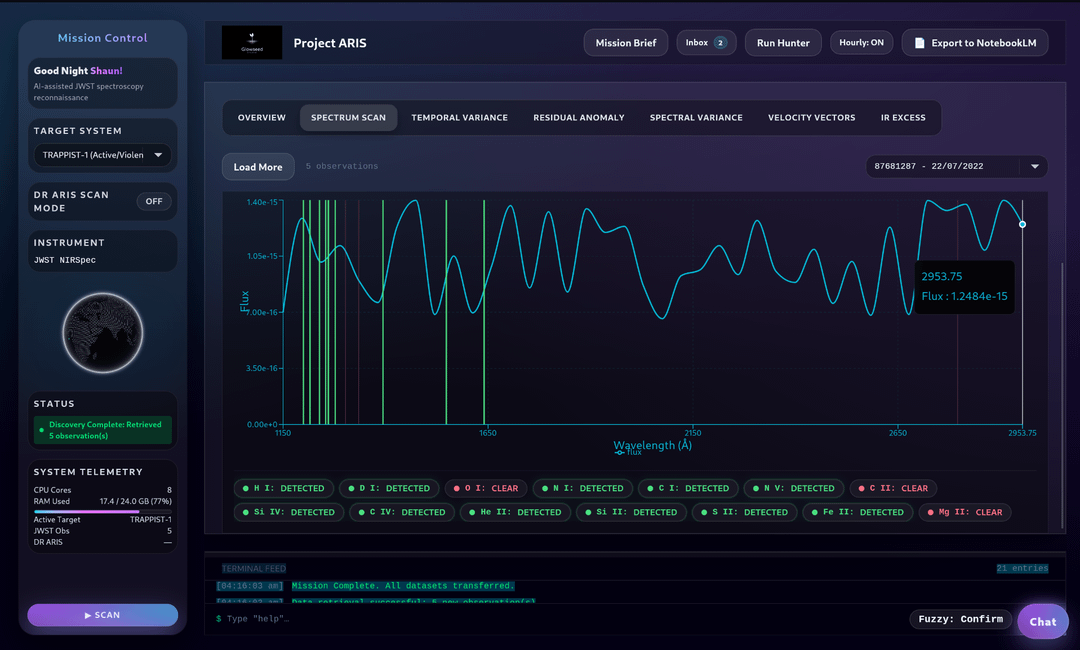Click the Growseed project logo
Screen dimensions: 1080x650
(x=251, y=42)
